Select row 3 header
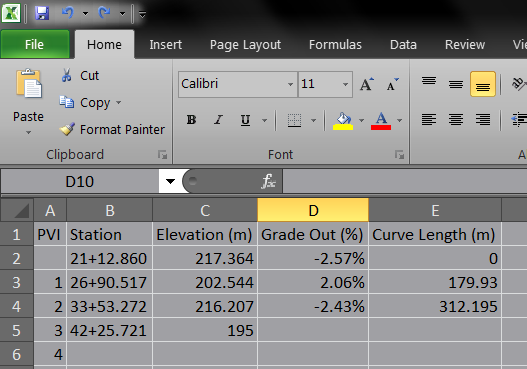Image resolution: width=527 pixels, height=369 pixels. pyautogui.click(x=16, y=282)
